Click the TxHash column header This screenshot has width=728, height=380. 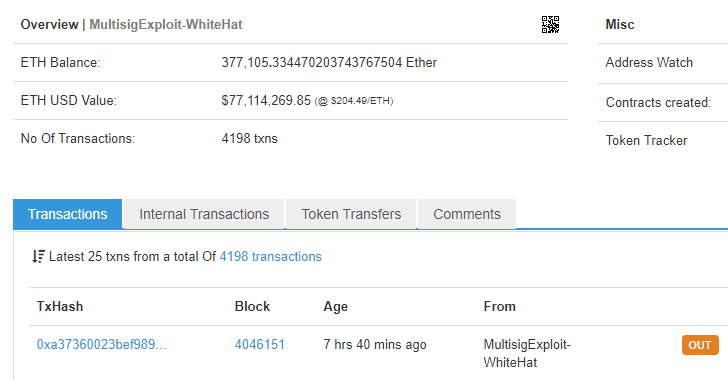pyautogui.click(x=60, y=307)
